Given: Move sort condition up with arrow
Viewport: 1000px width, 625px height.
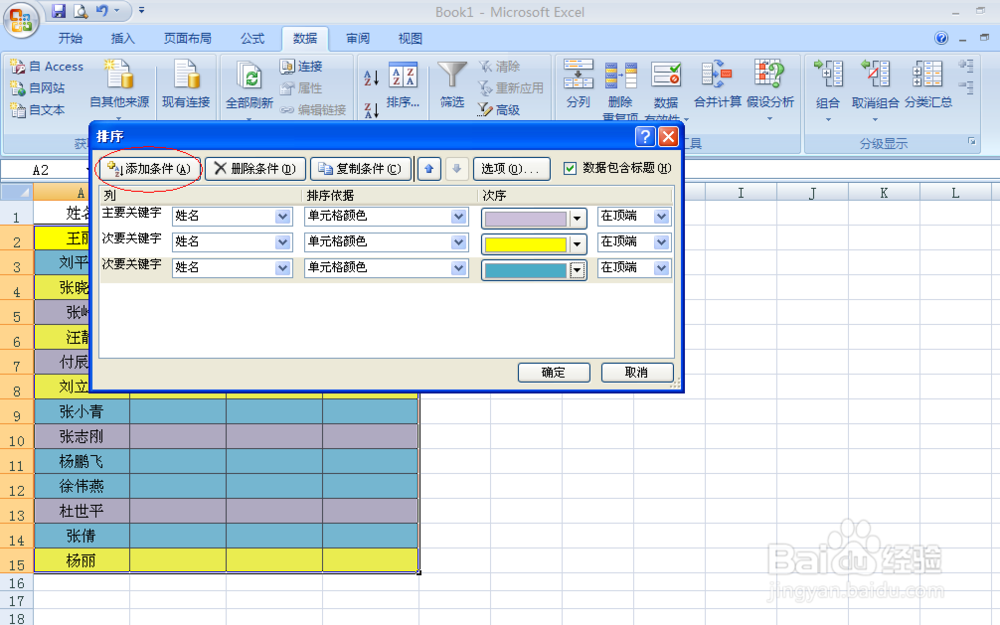Looking at the screenshot, I should click(429, 169).
